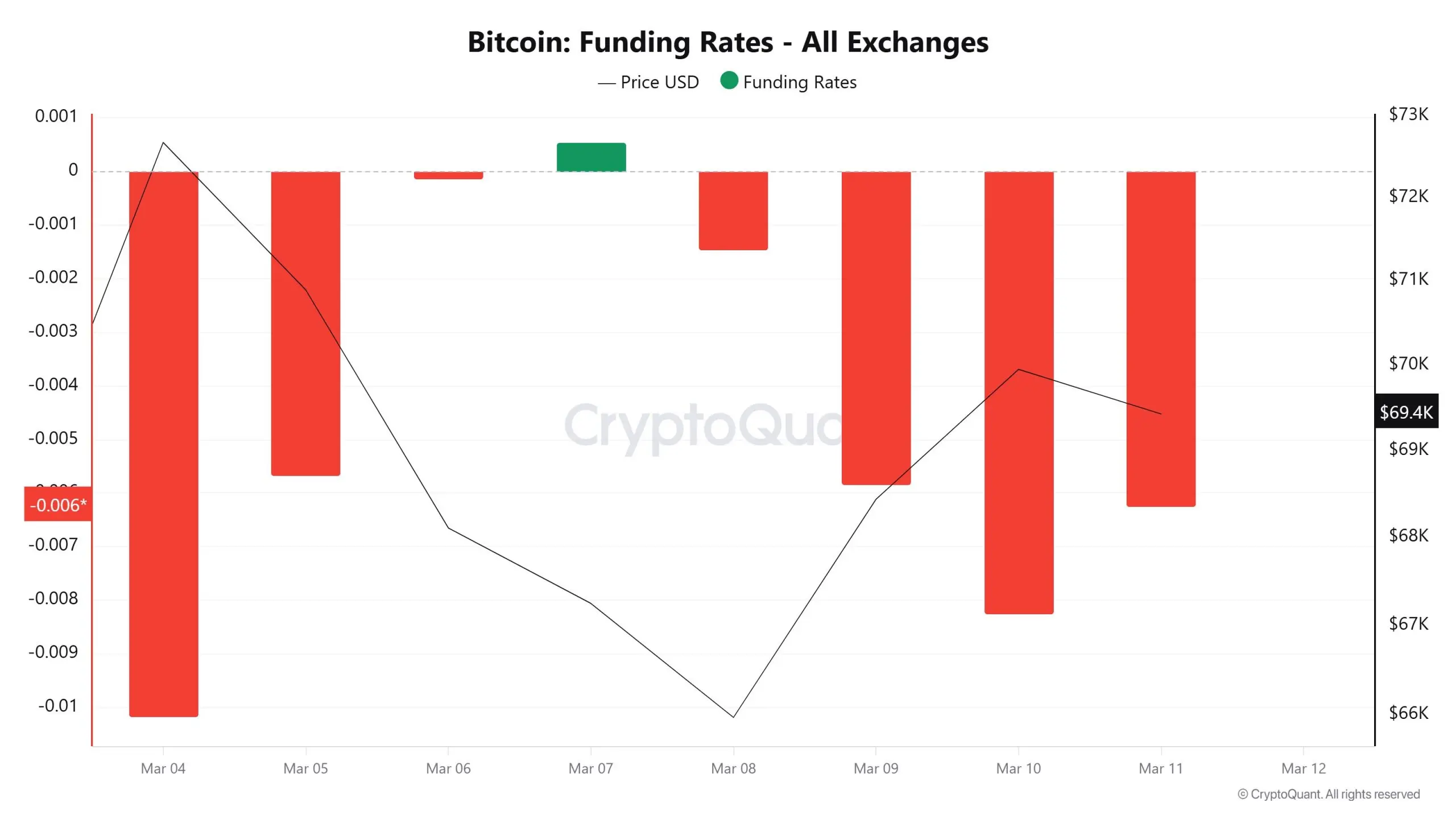This screenshot has height=819, width=1456.
Task: Click the CryptoQuant watermark logo
Action: coord(702,427)
